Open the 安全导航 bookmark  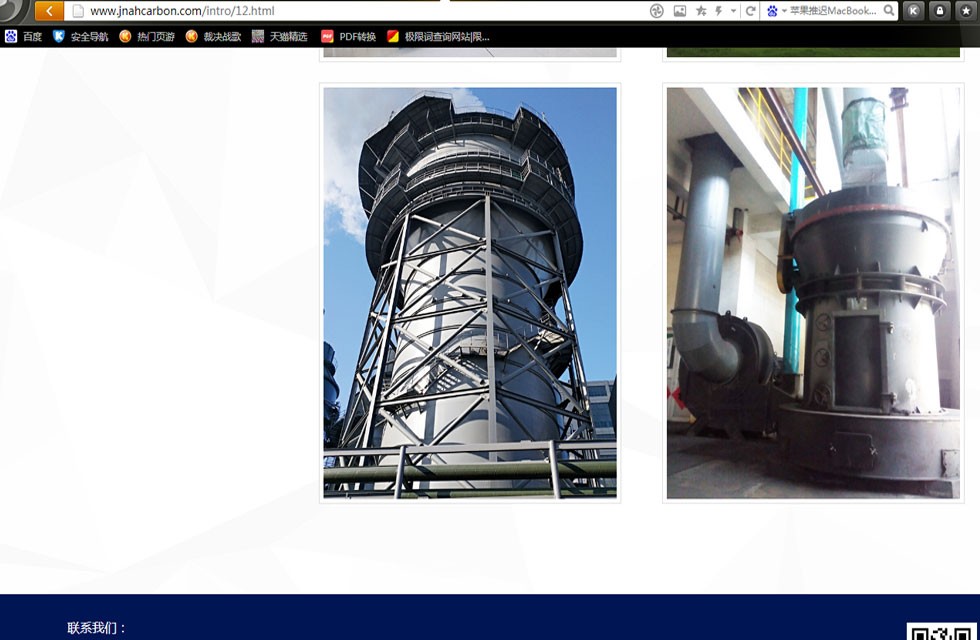pos(80,37)
